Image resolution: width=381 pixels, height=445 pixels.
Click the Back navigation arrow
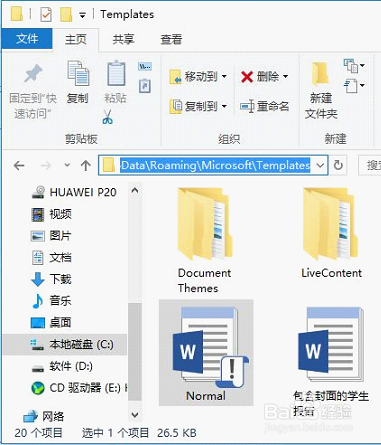(19, 165)
